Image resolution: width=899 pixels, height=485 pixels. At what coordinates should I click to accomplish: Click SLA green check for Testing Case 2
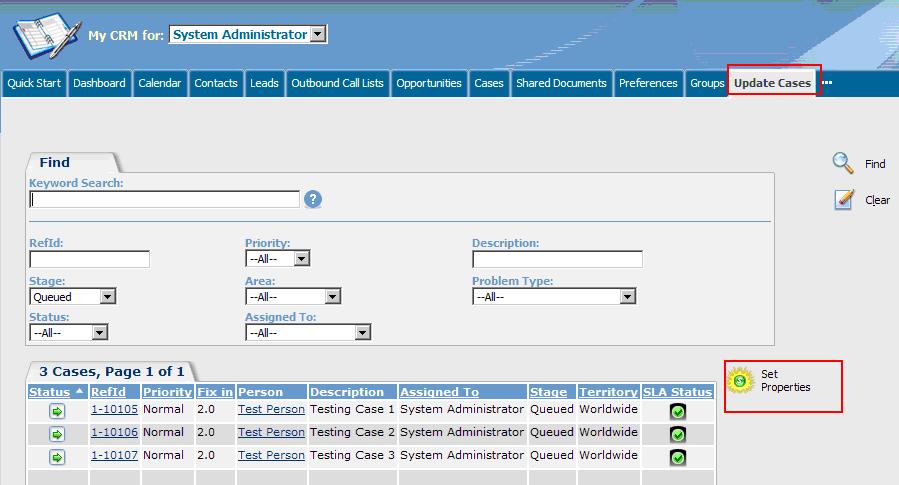click(678, 434)
